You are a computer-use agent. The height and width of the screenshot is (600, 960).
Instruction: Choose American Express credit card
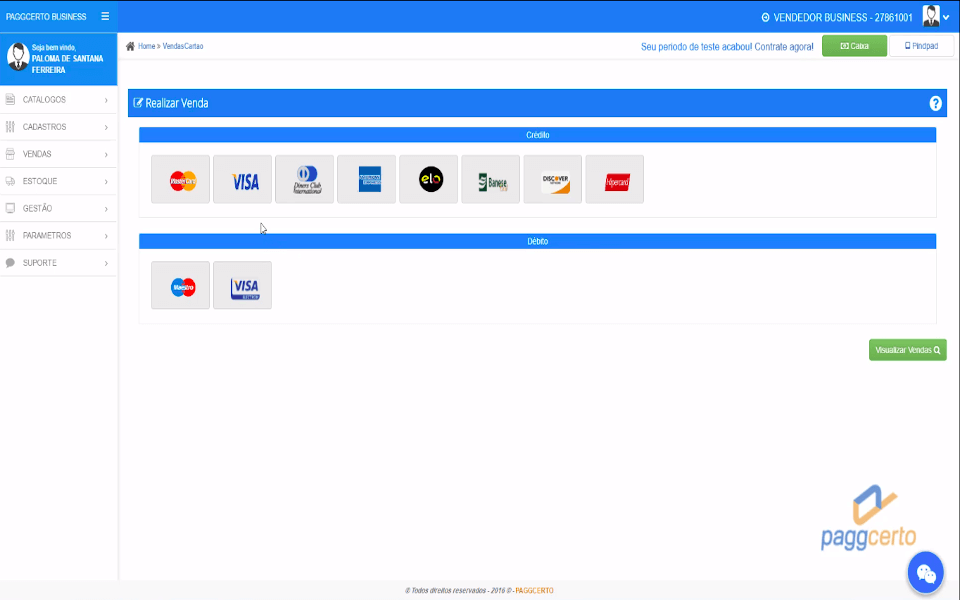coord(366,179)
